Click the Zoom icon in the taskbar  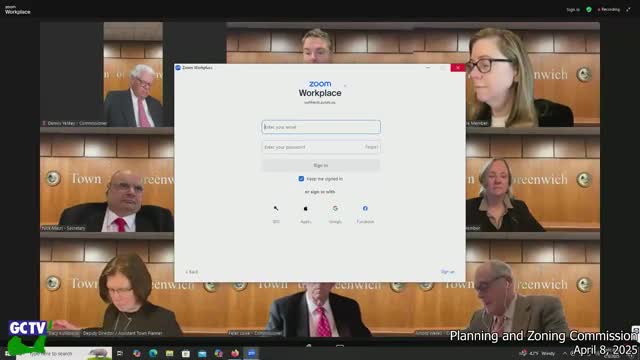pos(251,353)
